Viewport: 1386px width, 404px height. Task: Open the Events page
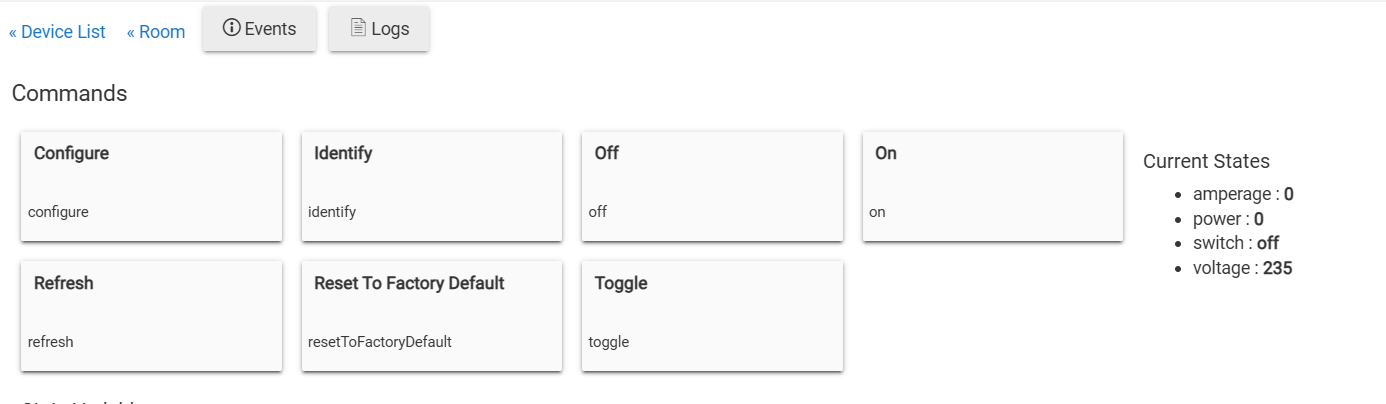260,29
